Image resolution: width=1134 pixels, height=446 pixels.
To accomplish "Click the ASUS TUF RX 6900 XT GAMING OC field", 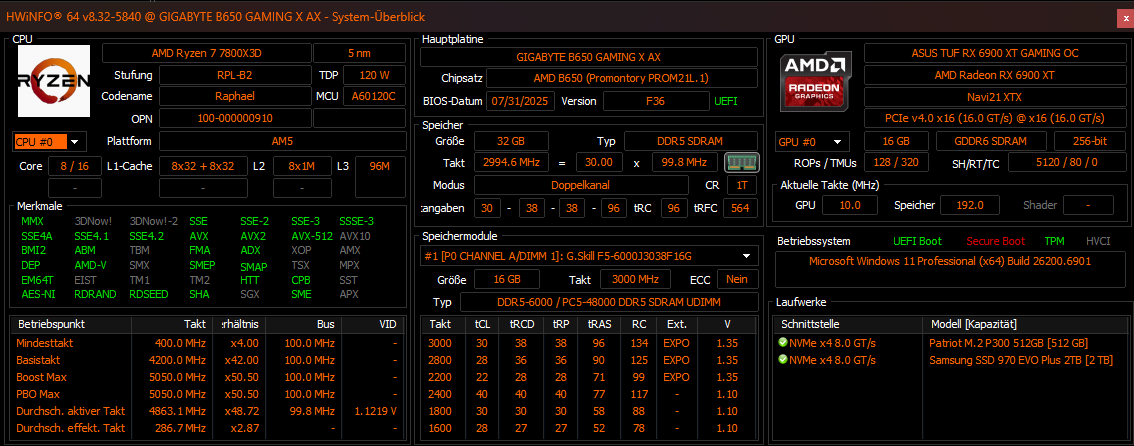I will (994, 53).
